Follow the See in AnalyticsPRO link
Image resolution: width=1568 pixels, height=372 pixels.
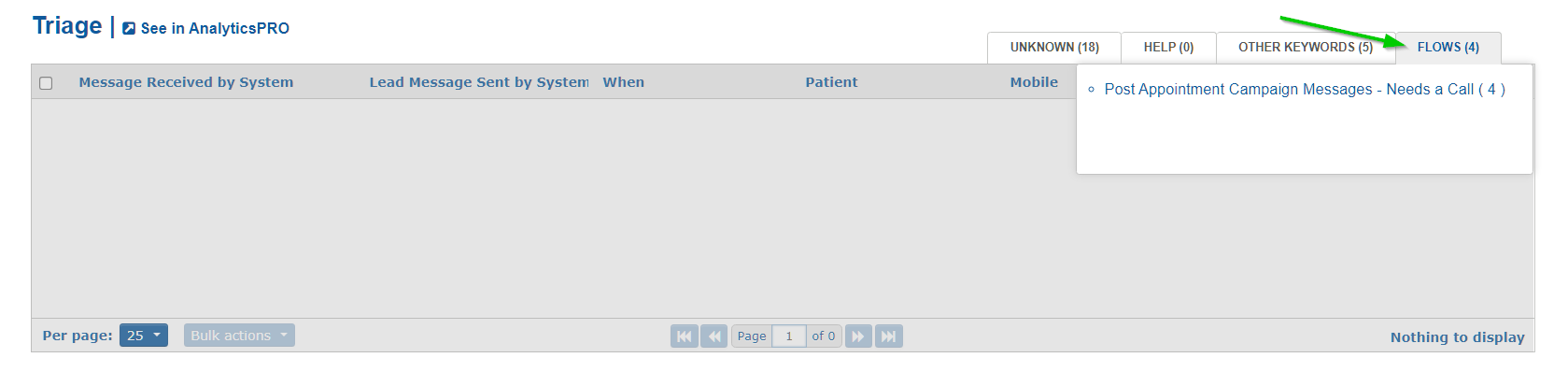point(215,29)
